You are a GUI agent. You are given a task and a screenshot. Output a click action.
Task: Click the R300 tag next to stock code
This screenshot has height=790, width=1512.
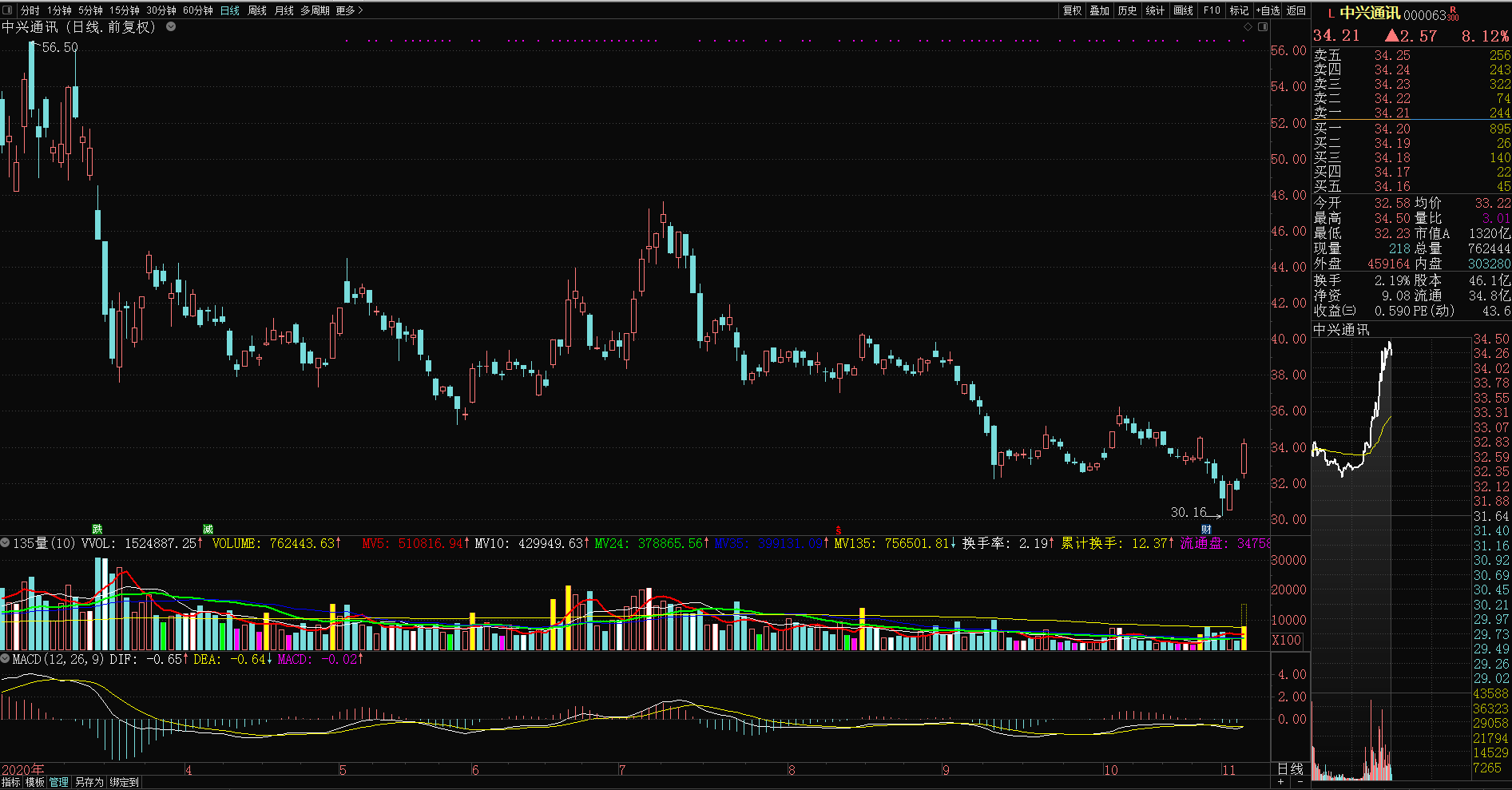pyautogui.click(x=1453, y=14)
